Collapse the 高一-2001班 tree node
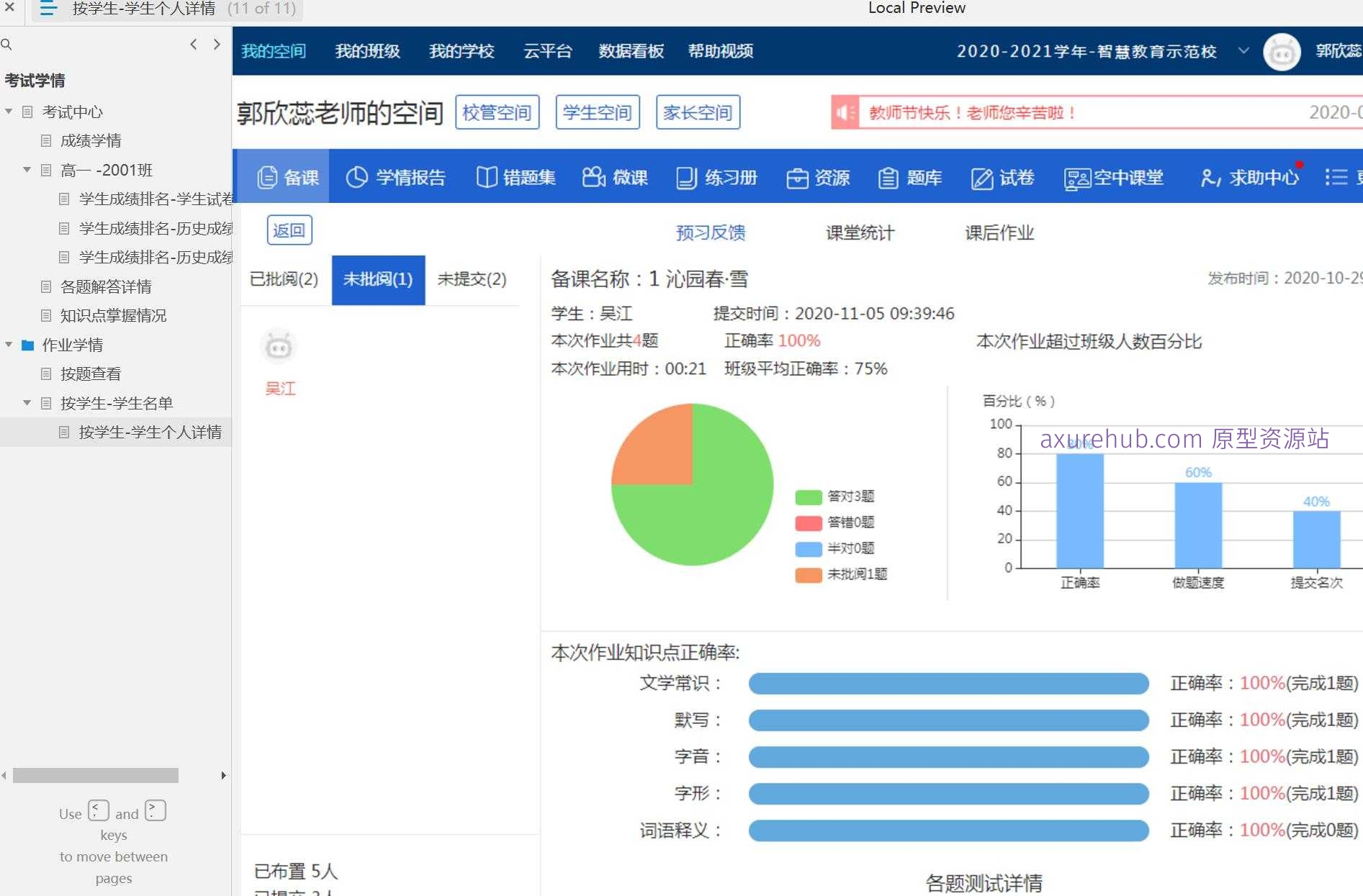Viewport: 1363px width, 896px height. 27,170
